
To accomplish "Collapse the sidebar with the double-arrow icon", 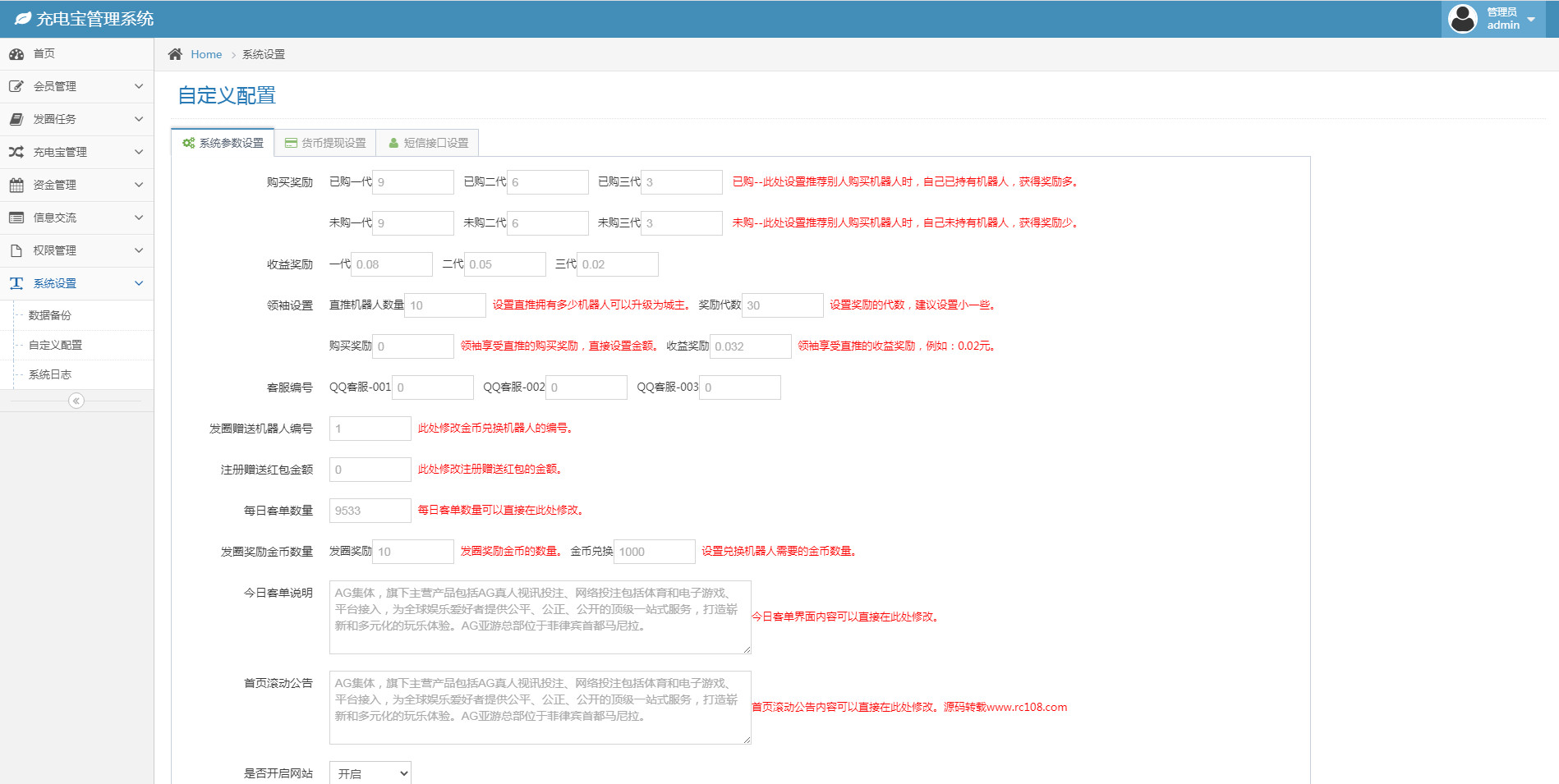I will point(76,401).
